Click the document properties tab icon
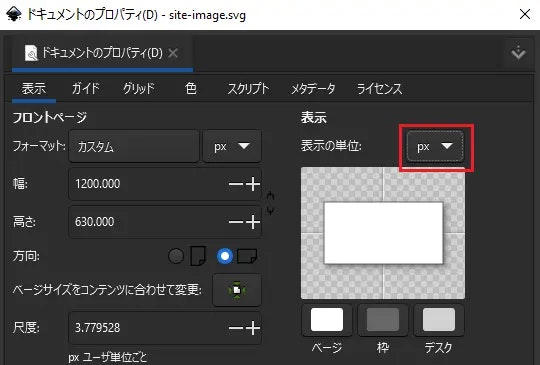540x365 pixels. pos(31,53)
